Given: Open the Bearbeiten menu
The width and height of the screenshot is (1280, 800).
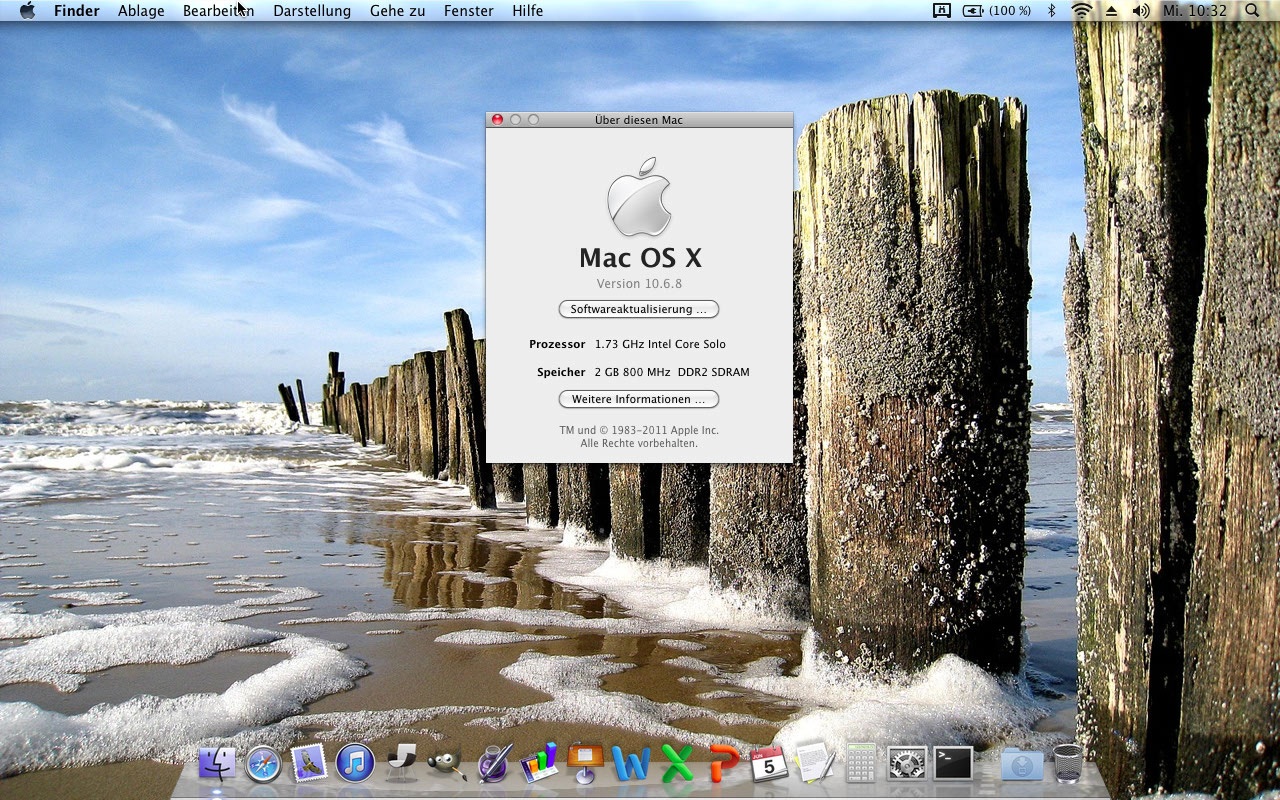Looking at the screenshot, I should tap(218, 11).
